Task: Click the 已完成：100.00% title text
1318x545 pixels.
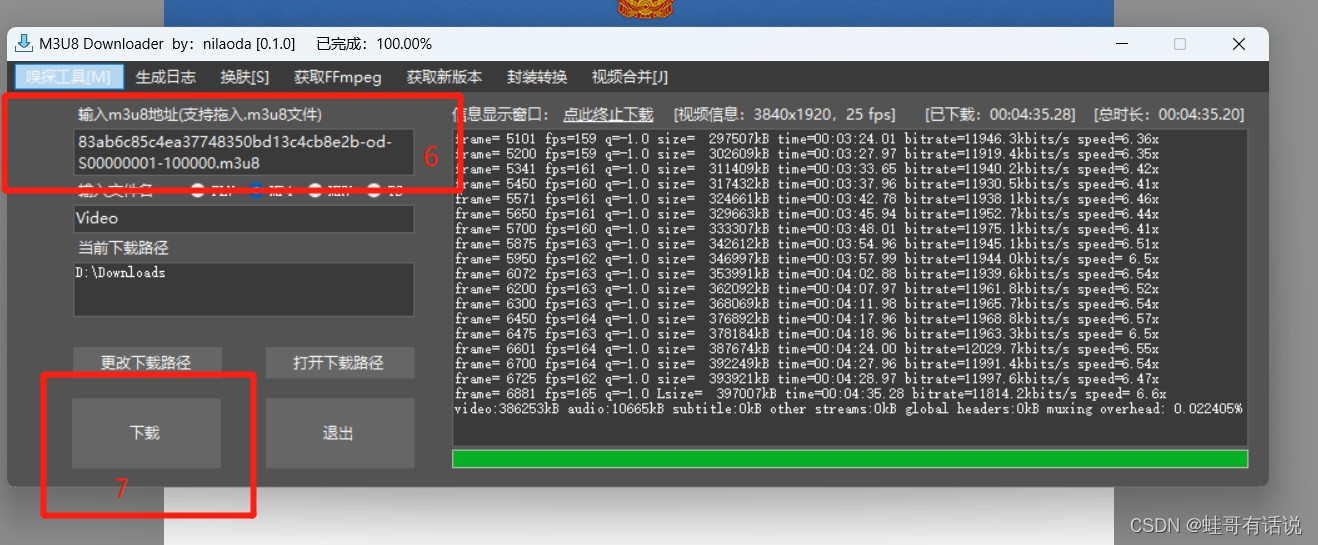Action: tap(374, 44)
